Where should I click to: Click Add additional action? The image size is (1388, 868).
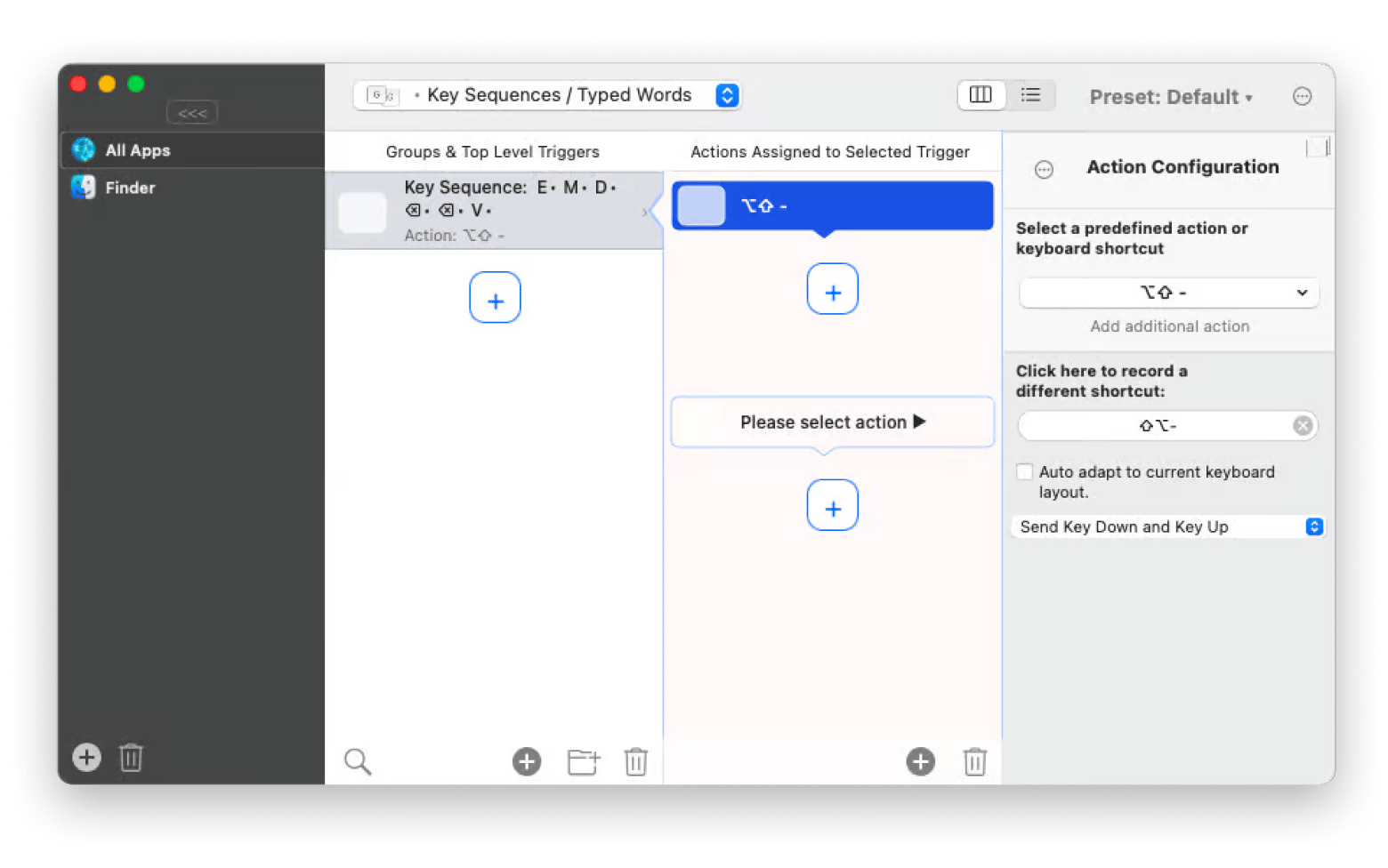point(1169,326)
